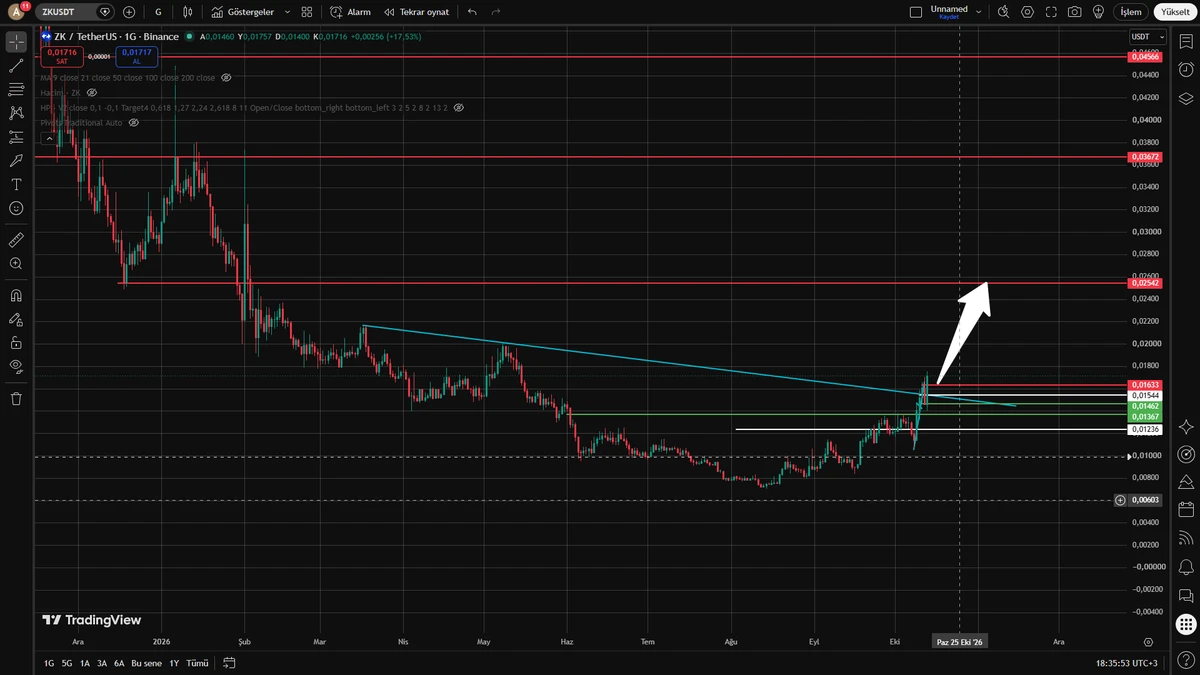Start Tekrar oynat bar replay
Viewport: 1200px width, 675px height.
tap(417, 12)
